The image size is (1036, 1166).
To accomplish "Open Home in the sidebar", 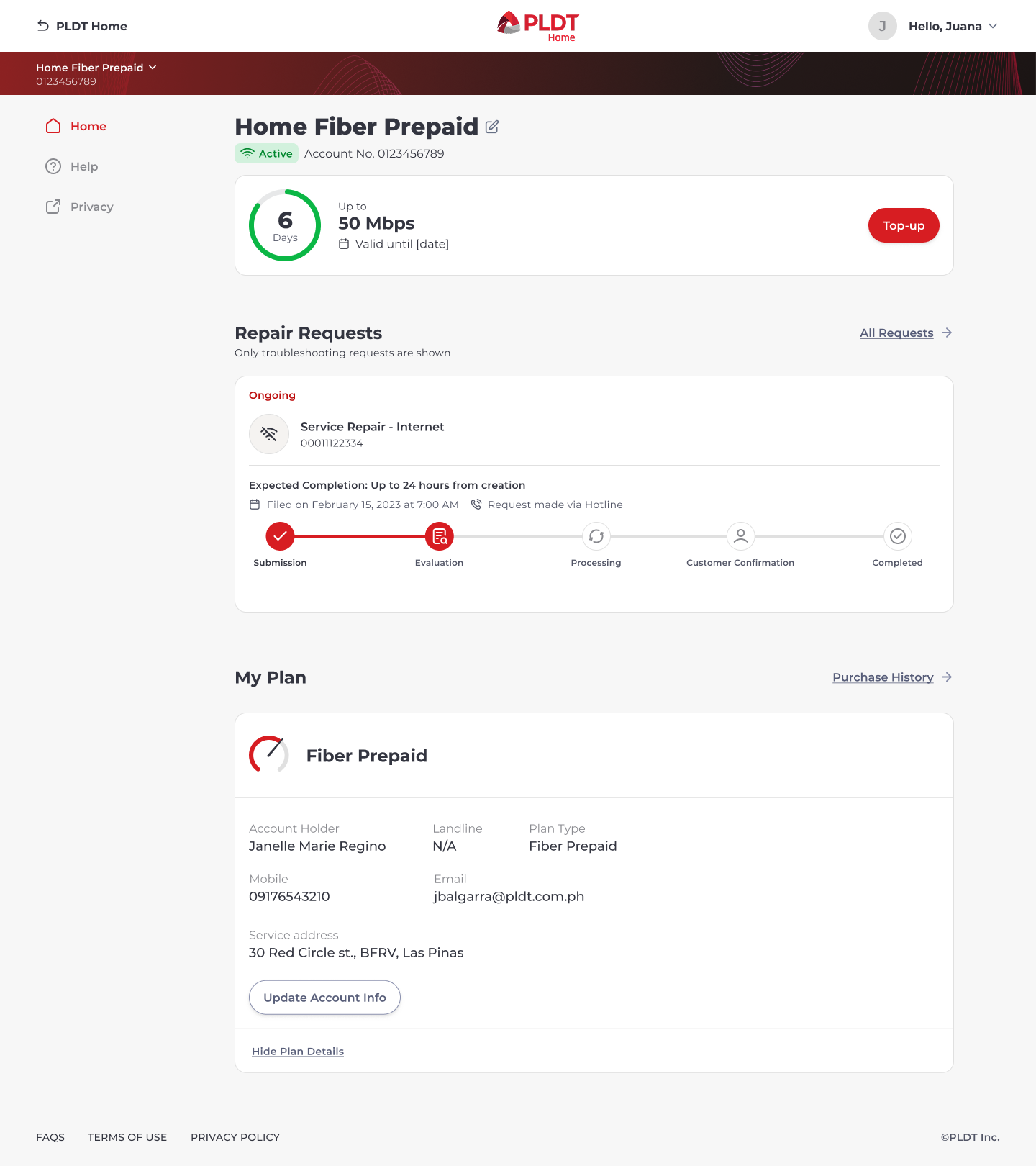I will pos(76,126).
